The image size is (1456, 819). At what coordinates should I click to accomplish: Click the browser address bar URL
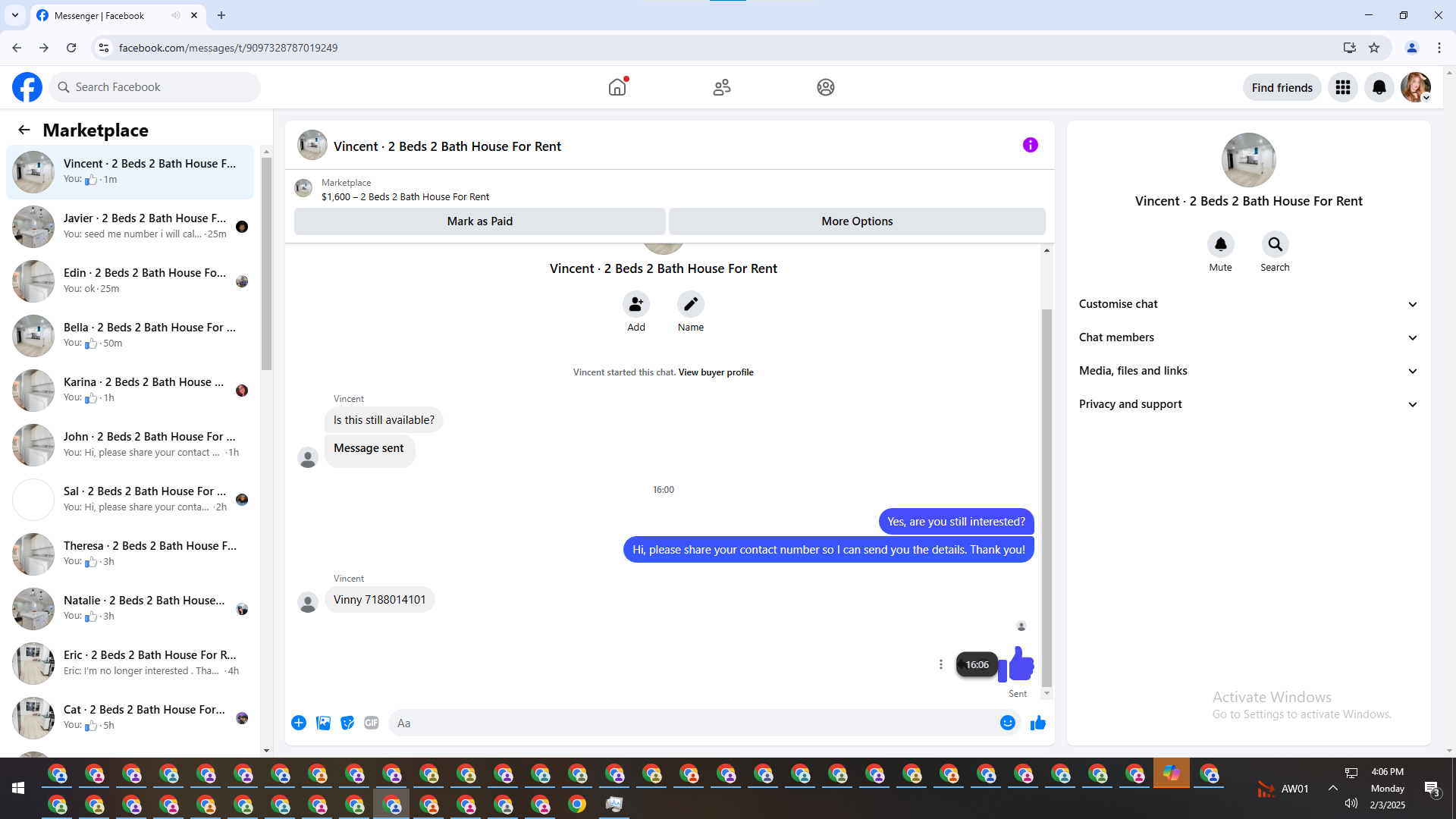[228, 48]
